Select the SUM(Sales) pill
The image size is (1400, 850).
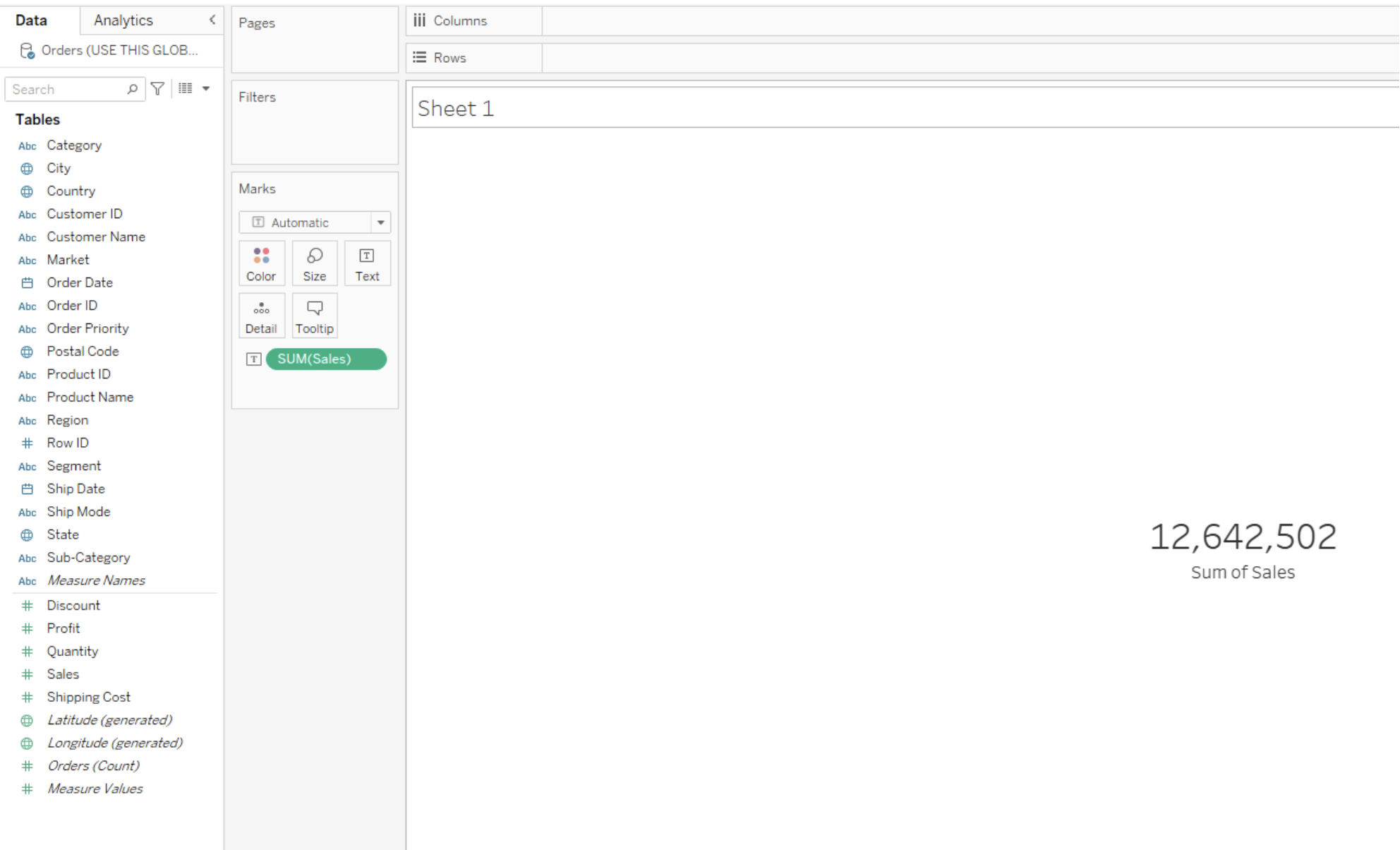(325, 359)
